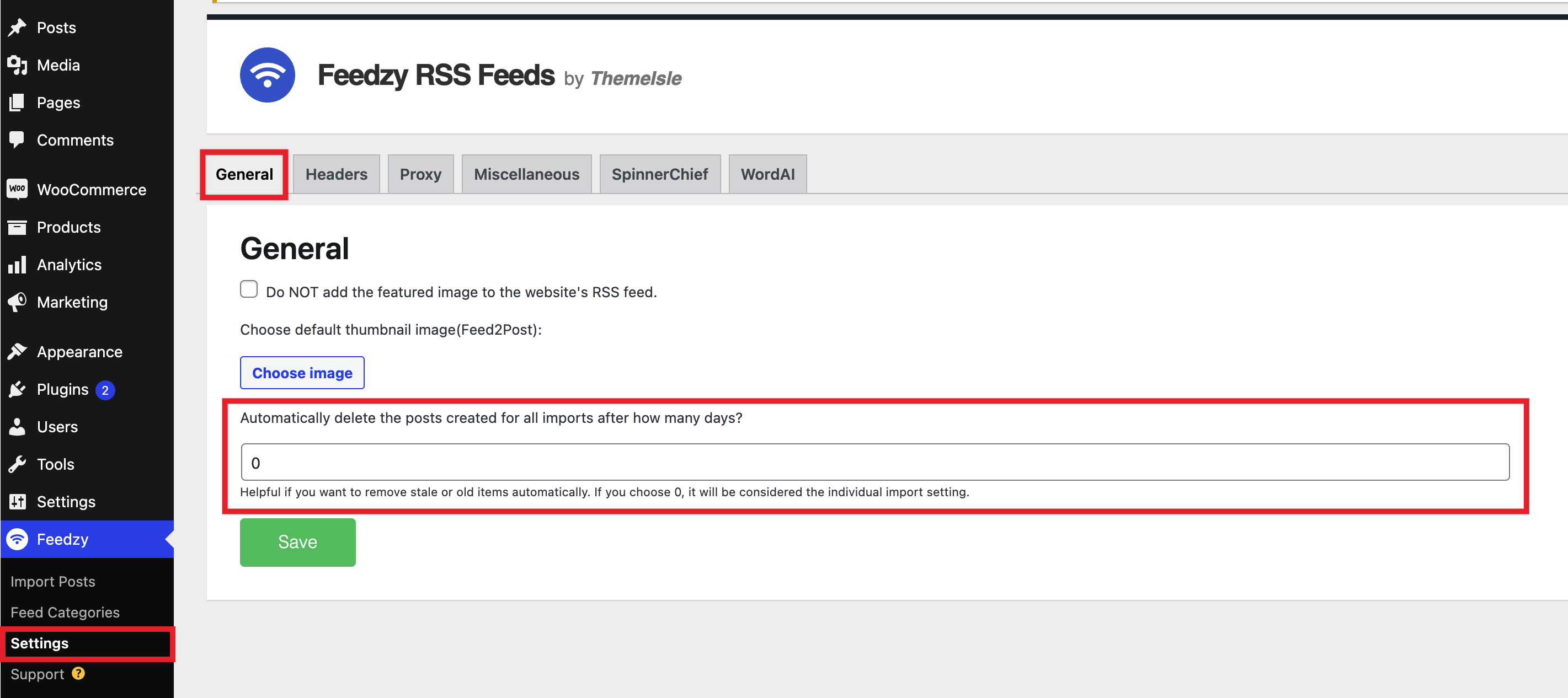Image resolution: width=1568 pixels, height=698 pixels.
Task: Go to Import Posts submenu
Action: tap(52, 581)
